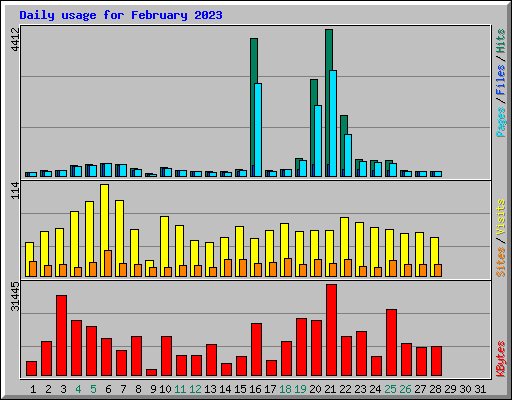Click green weekend day label 11
Image resolution: width=512 pixels, height=400 pixels.
pyautogui.click(x=180, y=389)
